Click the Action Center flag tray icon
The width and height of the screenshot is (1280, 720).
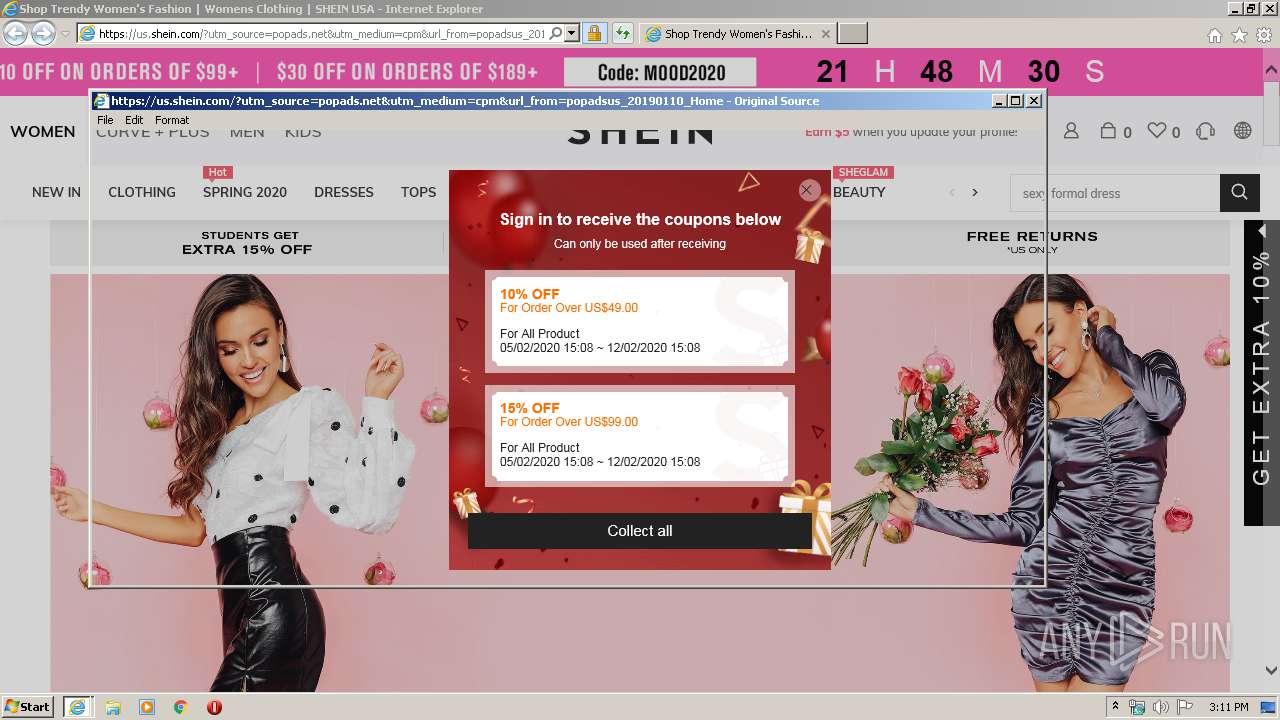click(x=1185, y=707)
